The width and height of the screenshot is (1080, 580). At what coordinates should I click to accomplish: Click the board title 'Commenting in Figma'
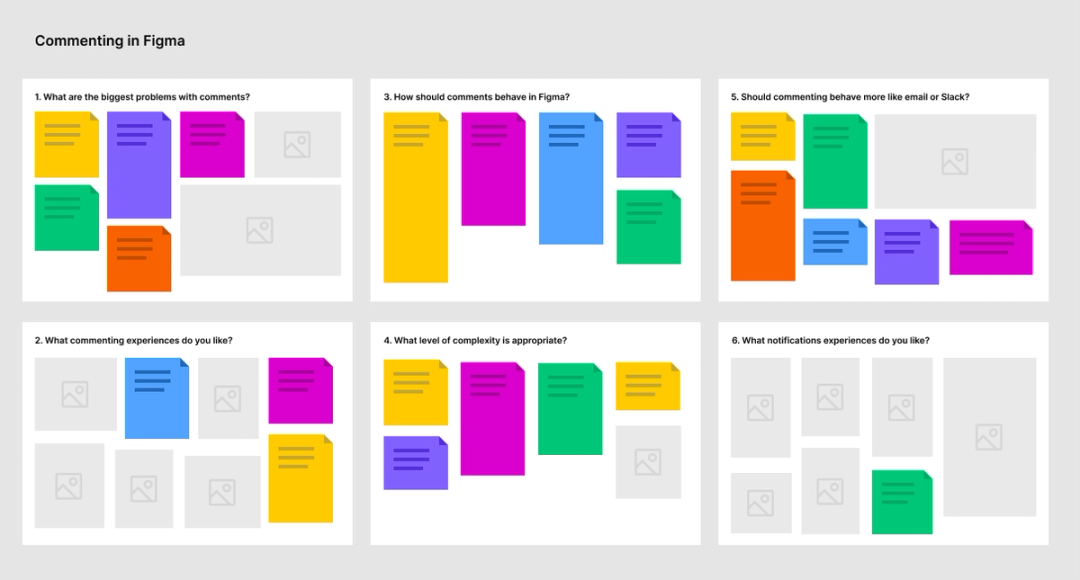click(109, 40)
